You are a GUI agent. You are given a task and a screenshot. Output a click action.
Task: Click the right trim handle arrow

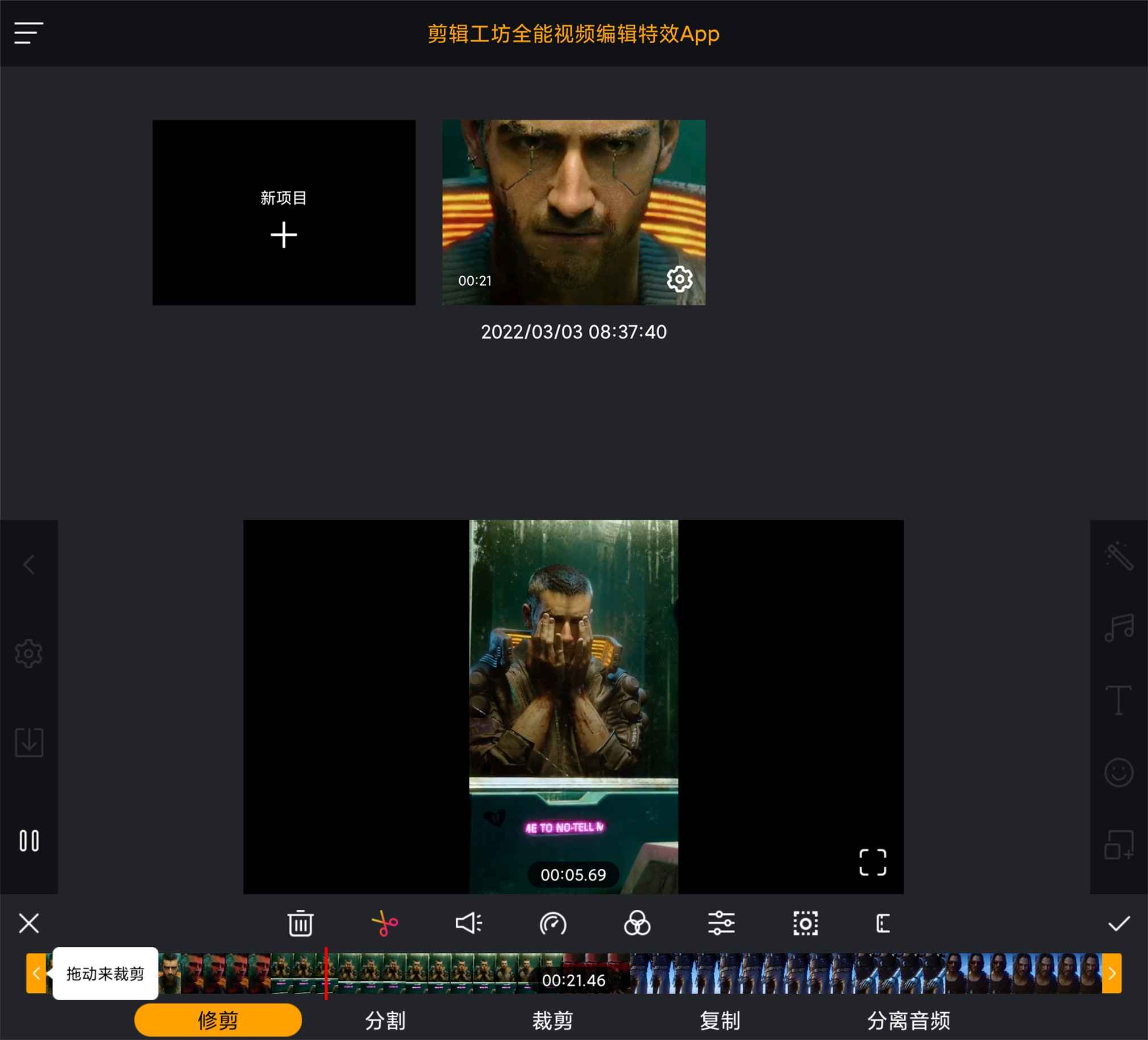(x=1112, y=974)
